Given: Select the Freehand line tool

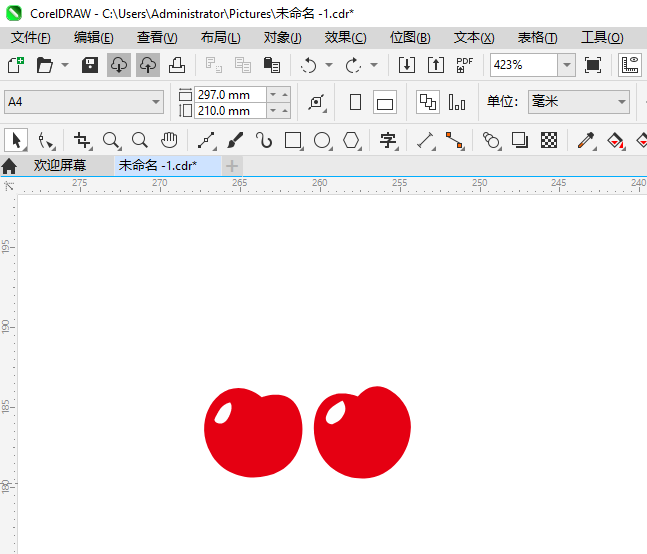Looking at the screenshot, I should (x=207, y=140).
